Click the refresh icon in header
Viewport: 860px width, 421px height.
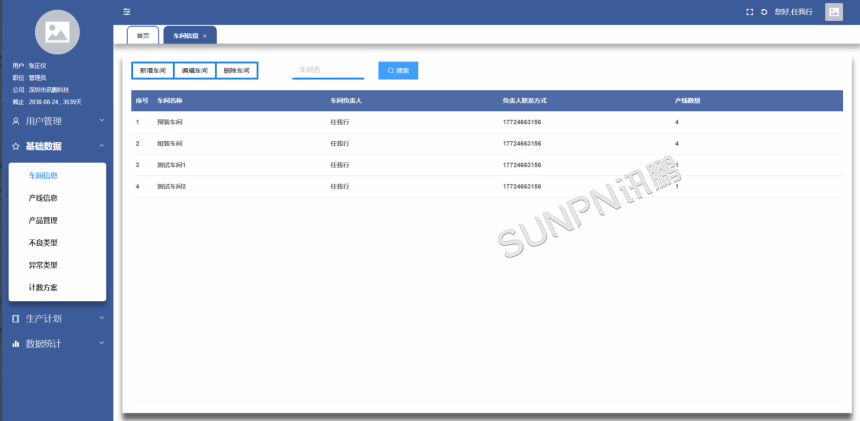[763, 12]
